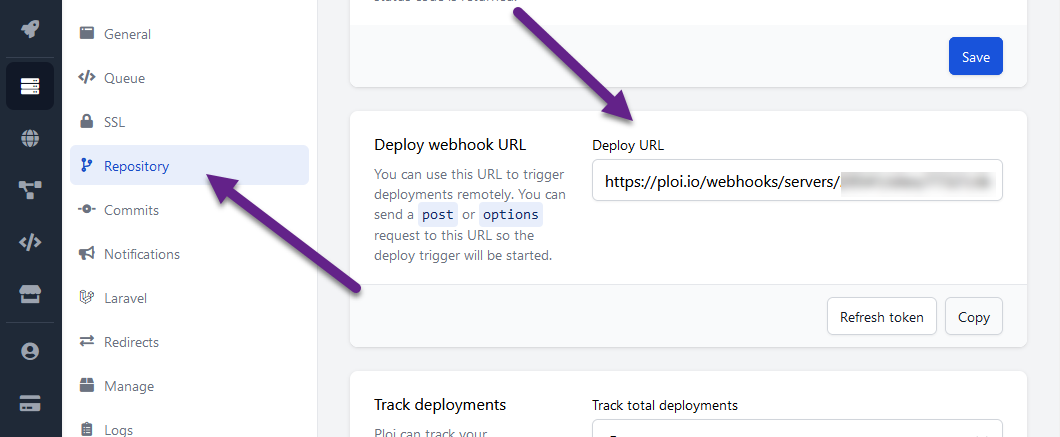The width and height of the screenshot is (1060, 437).
Task: Select SSL in the side menu
Action: tap(114, 122)
